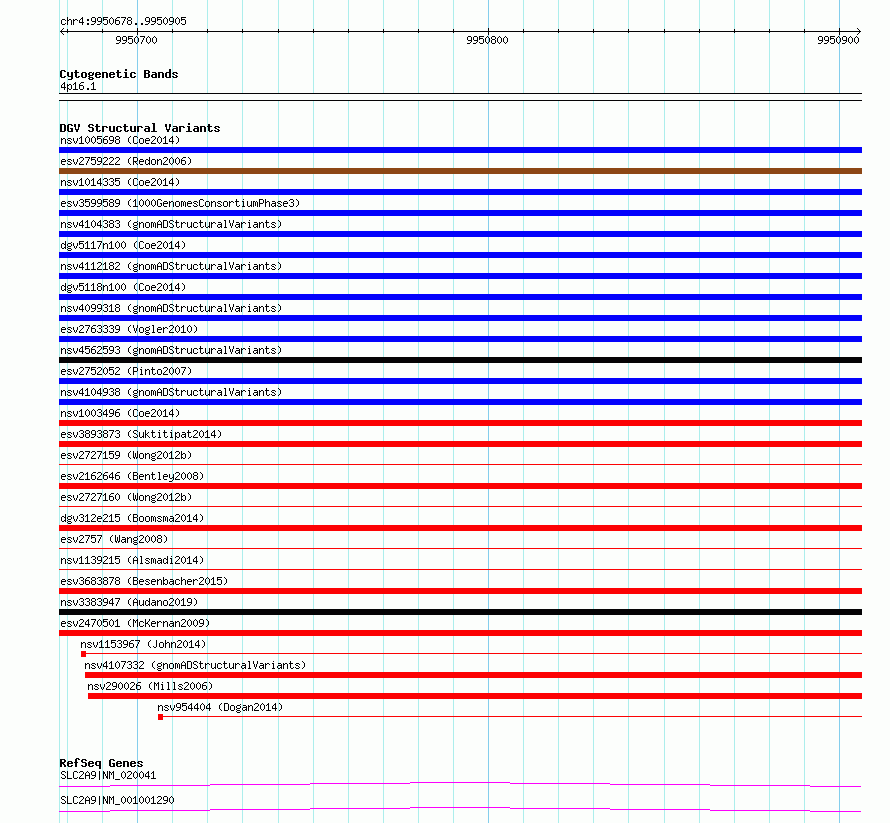Click the nsv290026 (Mills2006) red bar
Image resolution: width=890 pixels, height=823 pixels.
click(475, 696)
